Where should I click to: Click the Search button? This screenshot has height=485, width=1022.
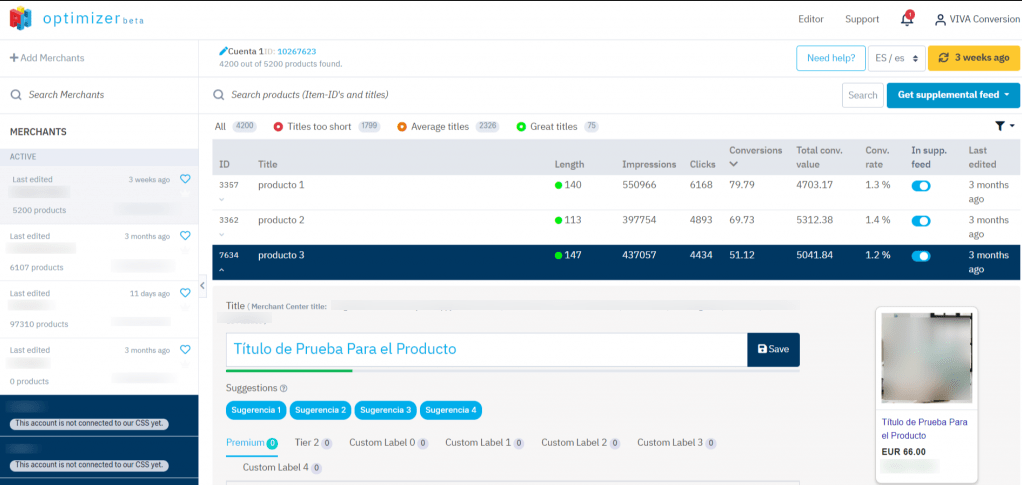click(x=862, y=95)
